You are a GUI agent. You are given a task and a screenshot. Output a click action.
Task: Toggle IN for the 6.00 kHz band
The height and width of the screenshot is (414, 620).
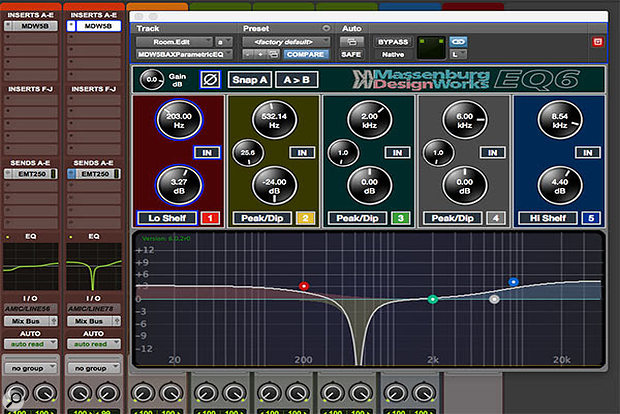493,153
